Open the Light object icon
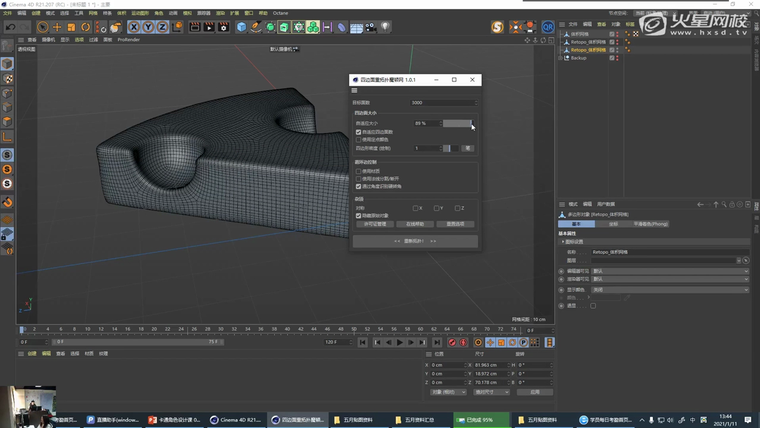This screenshot has height=428, width=760. (x=387, y=27)
